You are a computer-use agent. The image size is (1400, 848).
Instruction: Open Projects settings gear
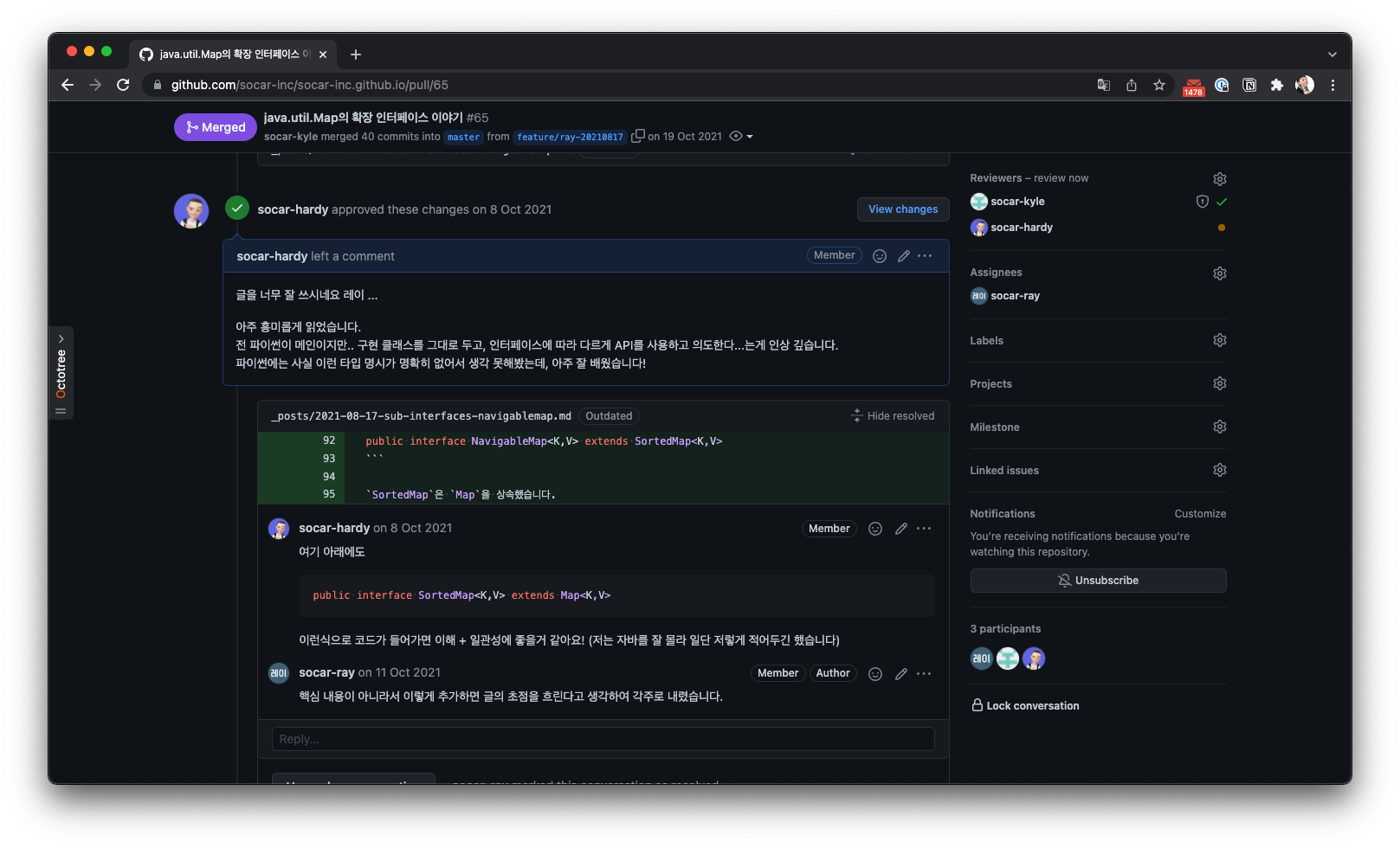point(1220,383)
